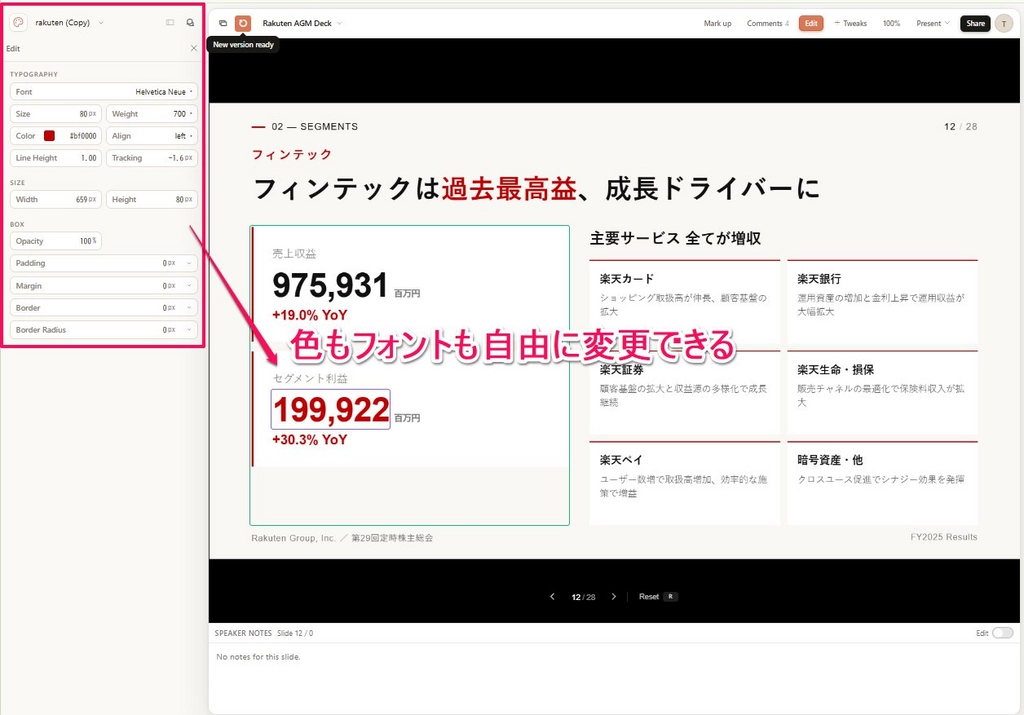The image size is (1024, 715).
Task: Expand the Border Radius field chevron
Action: pos(189,330)
